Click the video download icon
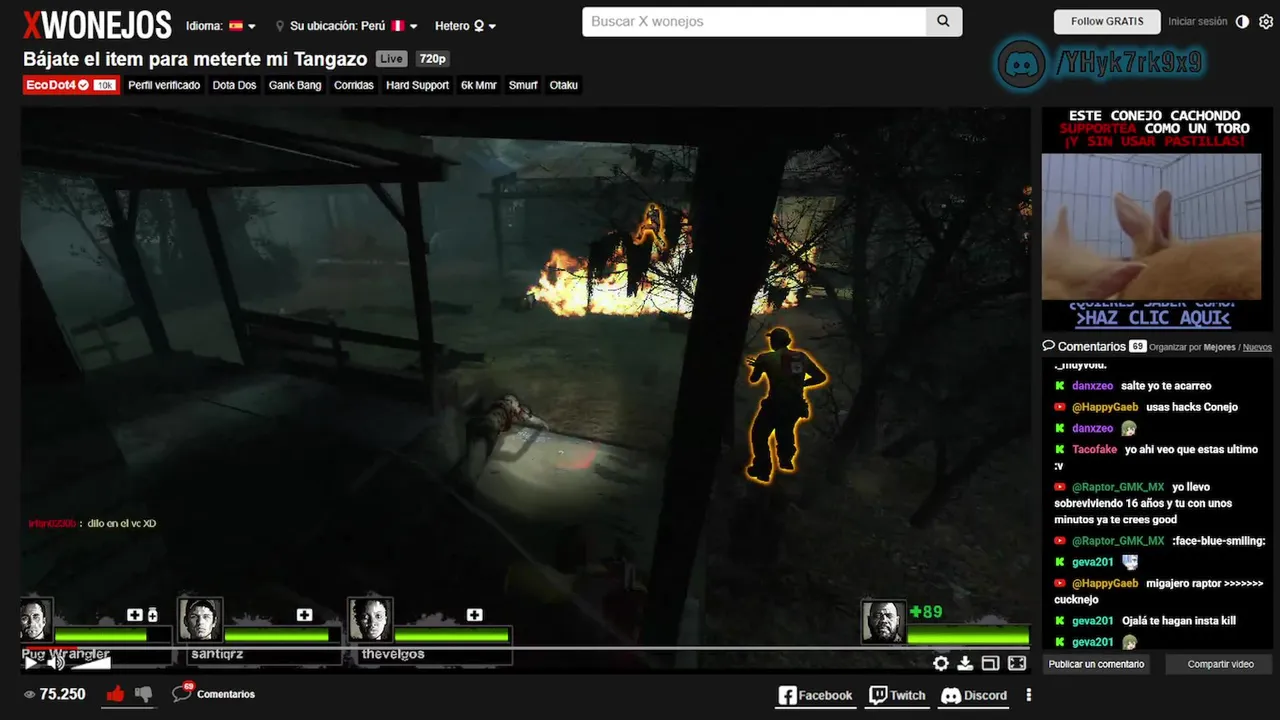The width and height of the screenshot is (1280, 720). tap(965, 662)
